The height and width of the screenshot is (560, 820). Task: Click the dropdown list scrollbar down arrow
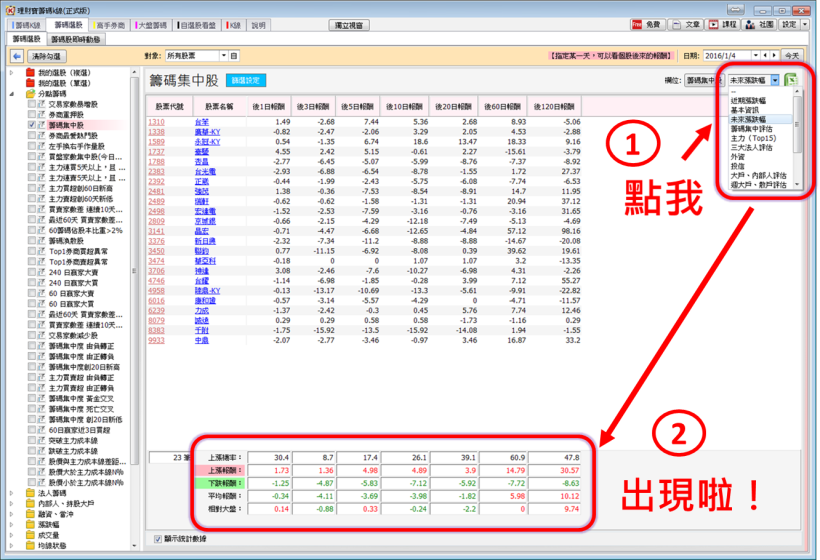(x=797, y=184)
